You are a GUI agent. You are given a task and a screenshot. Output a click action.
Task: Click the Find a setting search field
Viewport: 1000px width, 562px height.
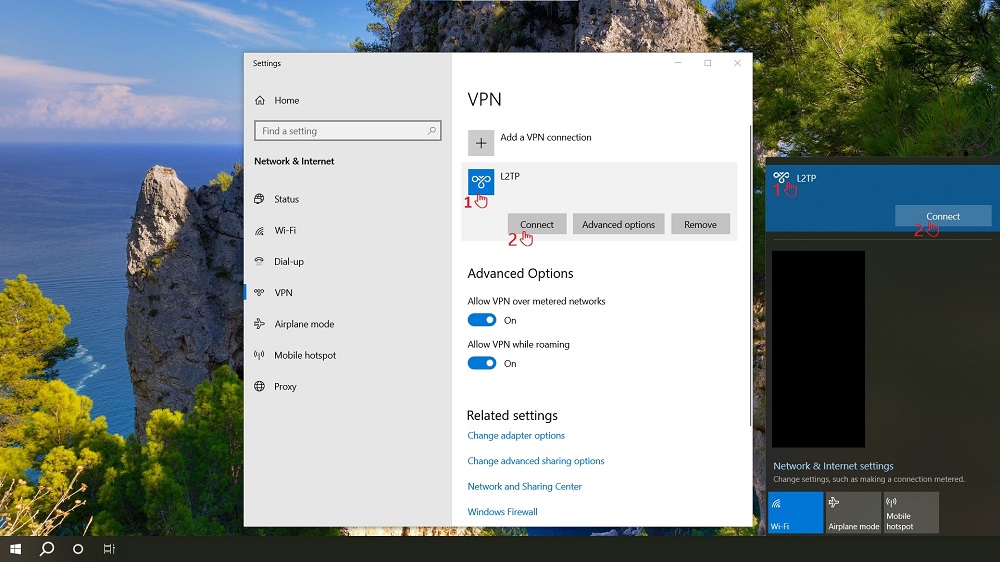tap(340, 131)
